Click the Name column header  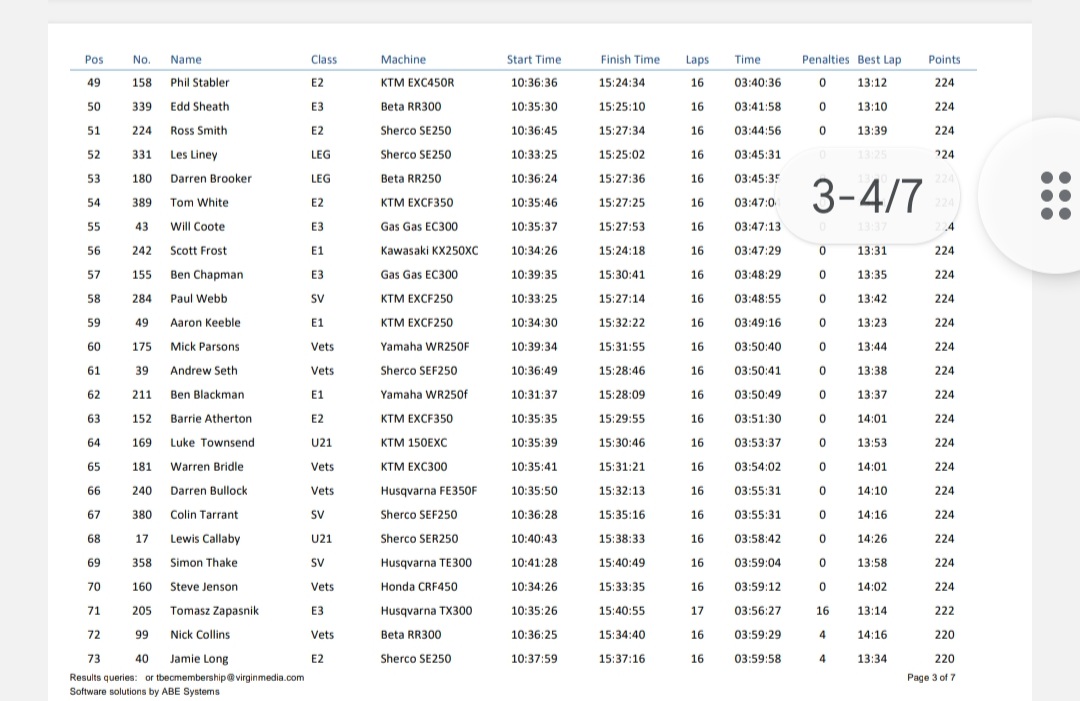pos(186,59)
